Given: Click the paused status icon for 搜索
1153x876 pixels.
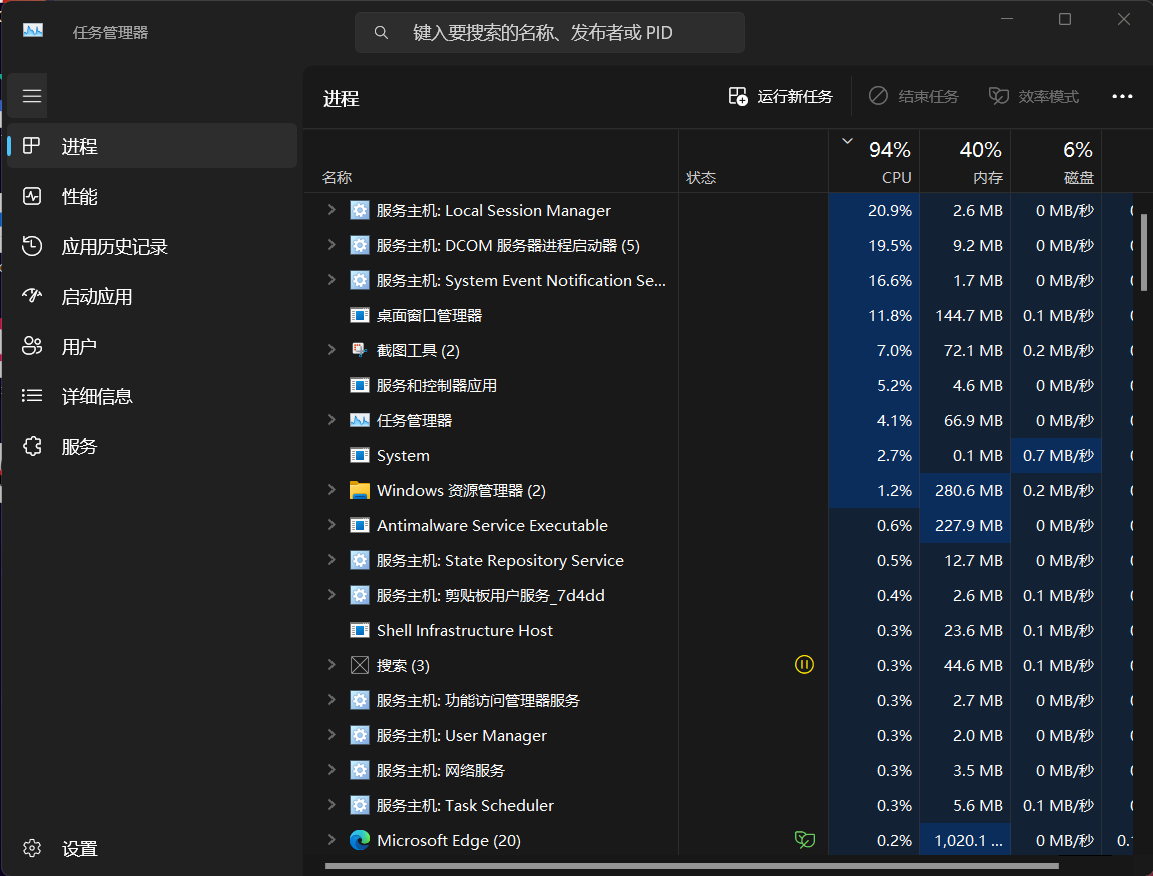Looking at the screenshot, I should tap(804, 665).
